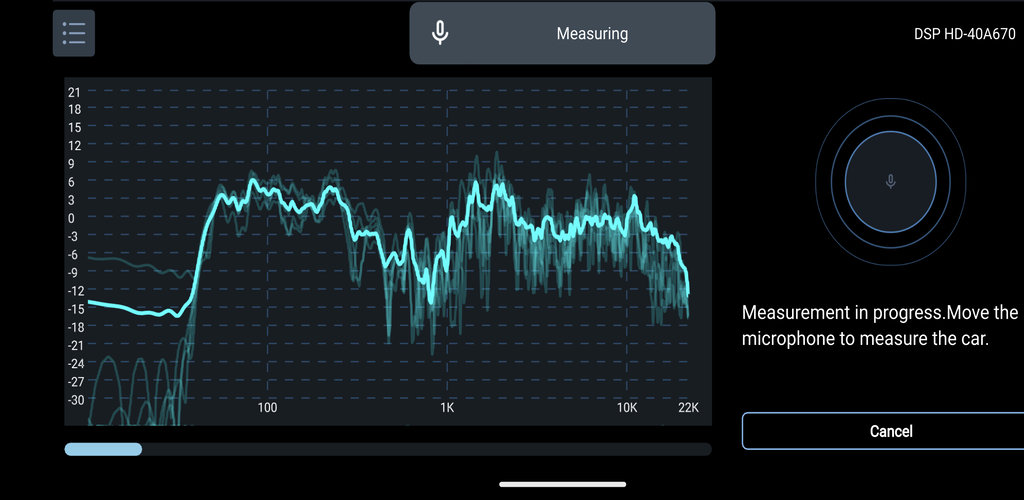
Task: Cancel the measurement in progress
Action: point(891,431)
